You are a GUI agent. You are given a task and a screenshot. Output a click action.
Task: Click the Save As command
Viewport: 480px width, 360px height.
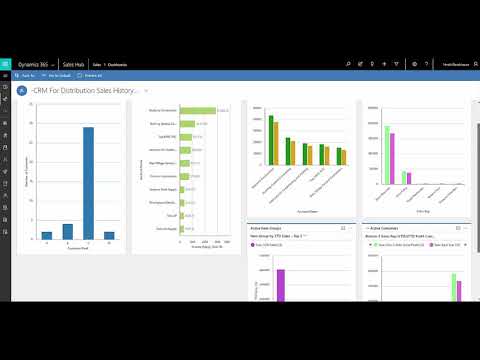point(25,76)
